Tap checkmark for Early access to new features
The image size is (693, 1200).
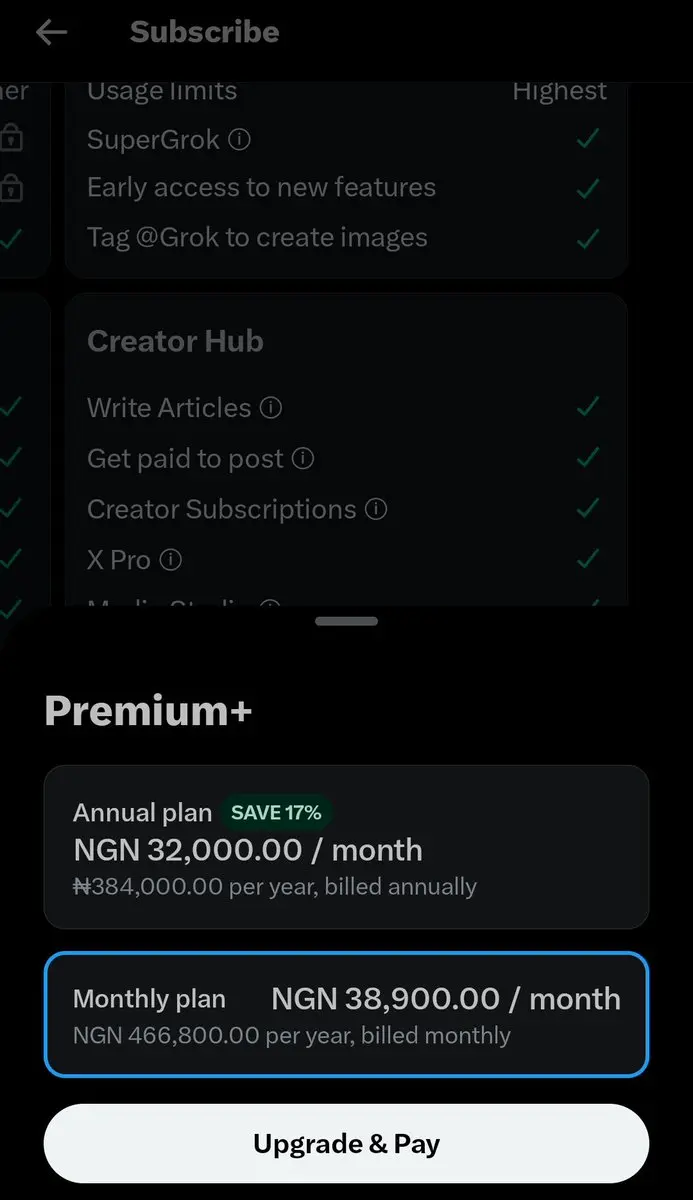(x=588, y=188)
